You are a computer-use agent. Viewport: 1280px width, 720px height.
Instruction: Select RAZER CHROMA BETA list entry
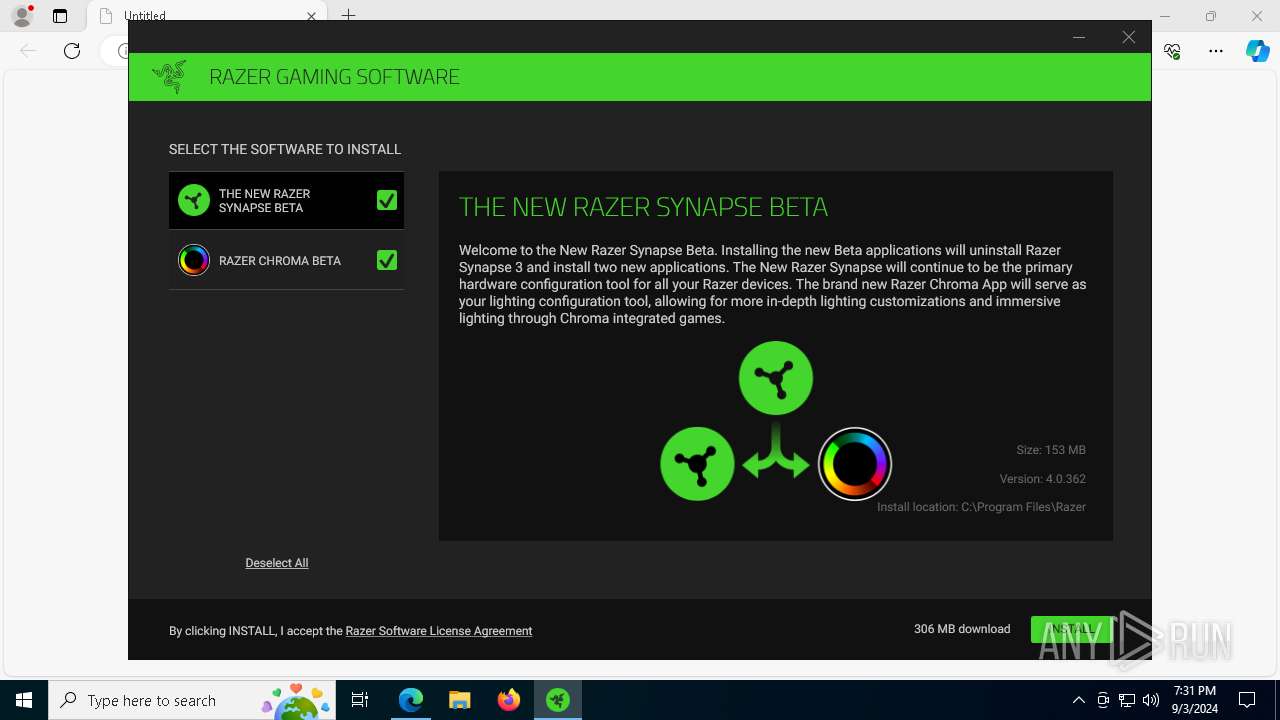[286, 260]
